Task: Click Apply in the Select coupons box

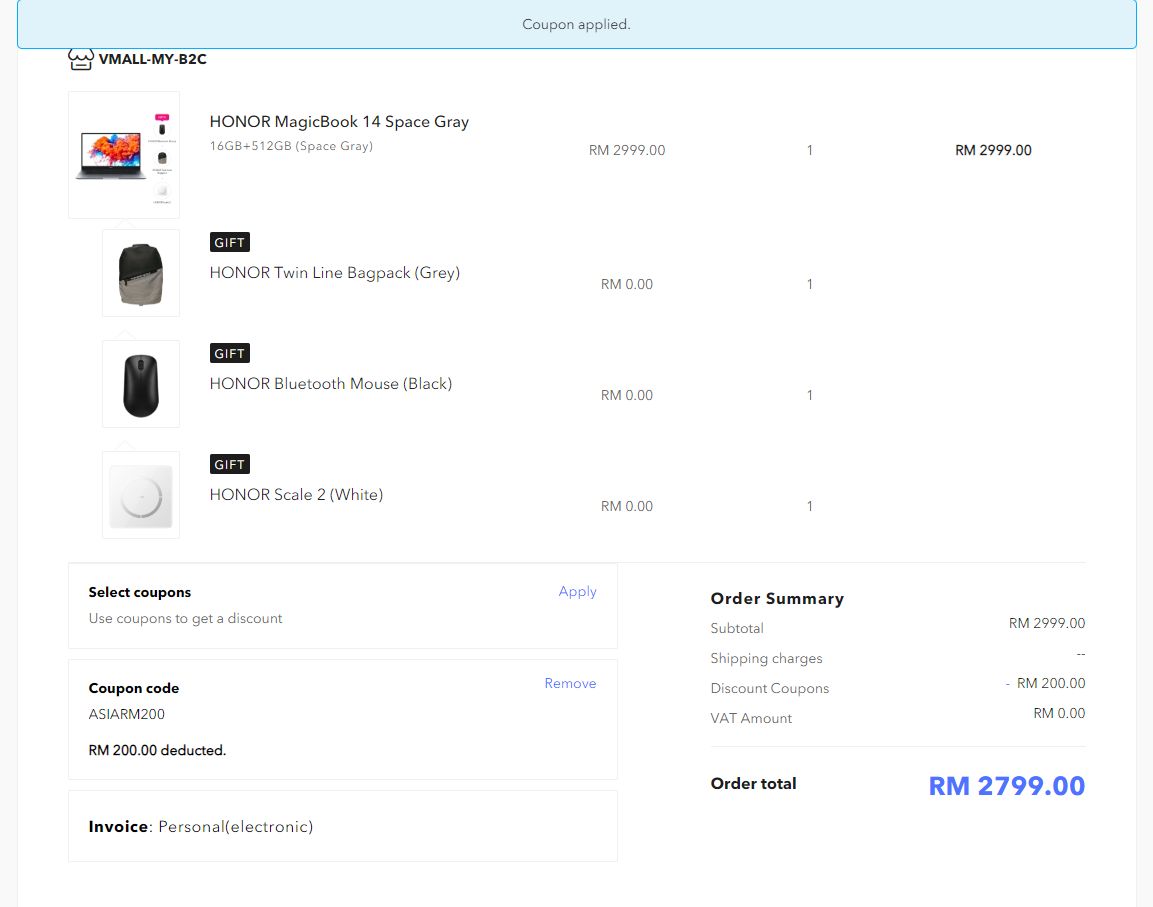Action: pyautogui.click(x=577, y=592)
